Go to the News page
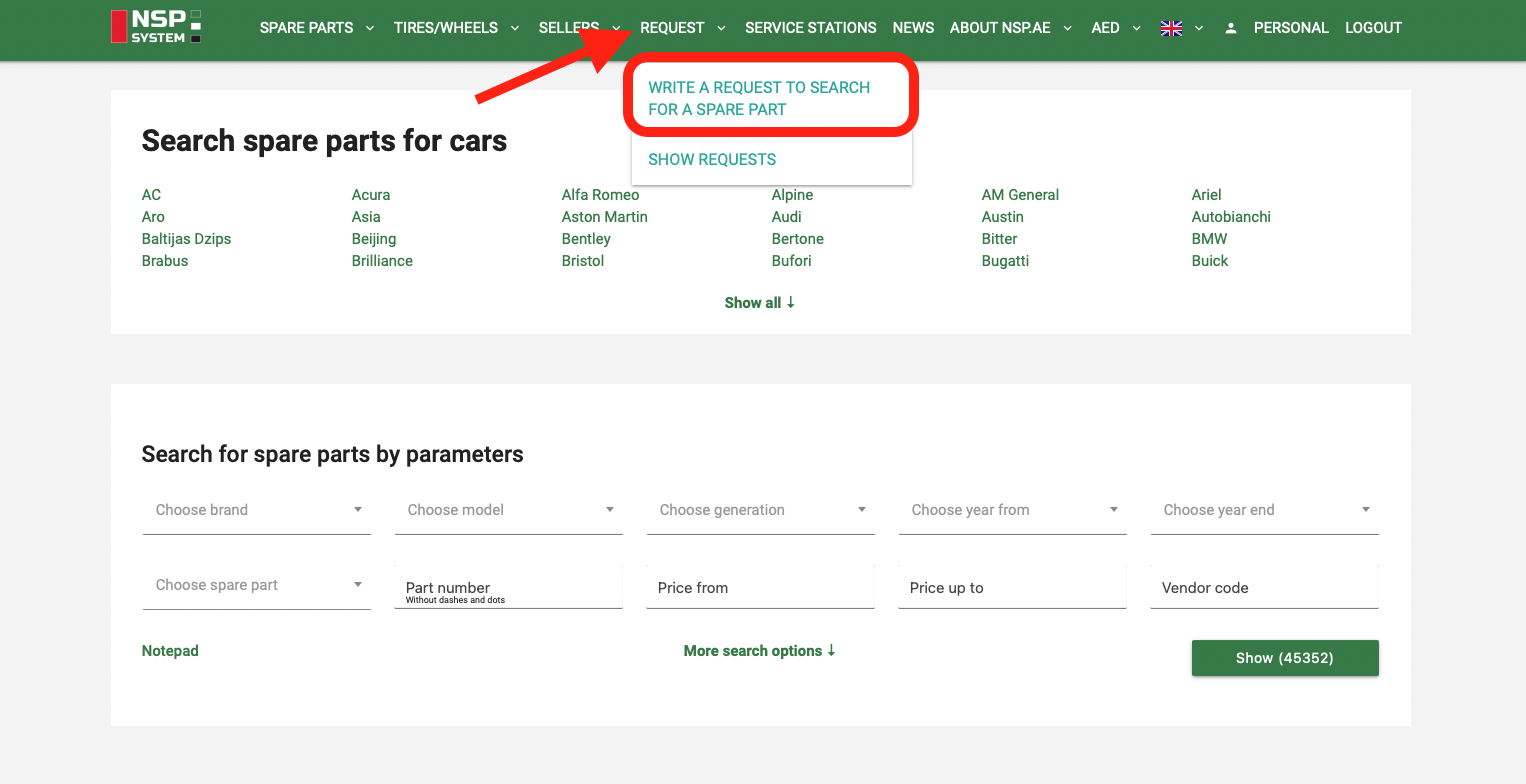The image size is (1526, 784). [913, 28]
